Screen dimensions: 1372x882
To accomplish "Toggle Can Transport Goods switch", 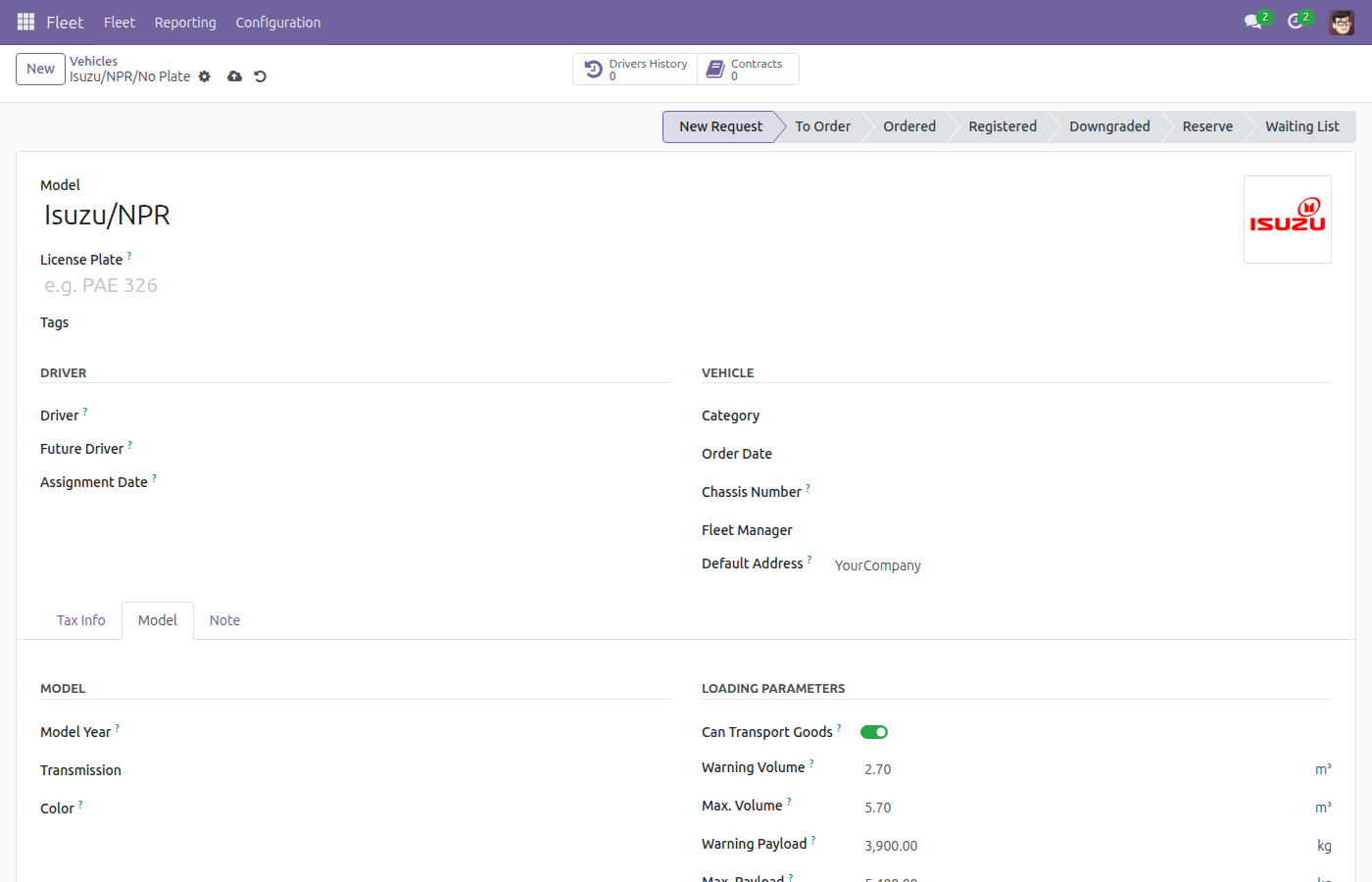I will tap(874, 732).
